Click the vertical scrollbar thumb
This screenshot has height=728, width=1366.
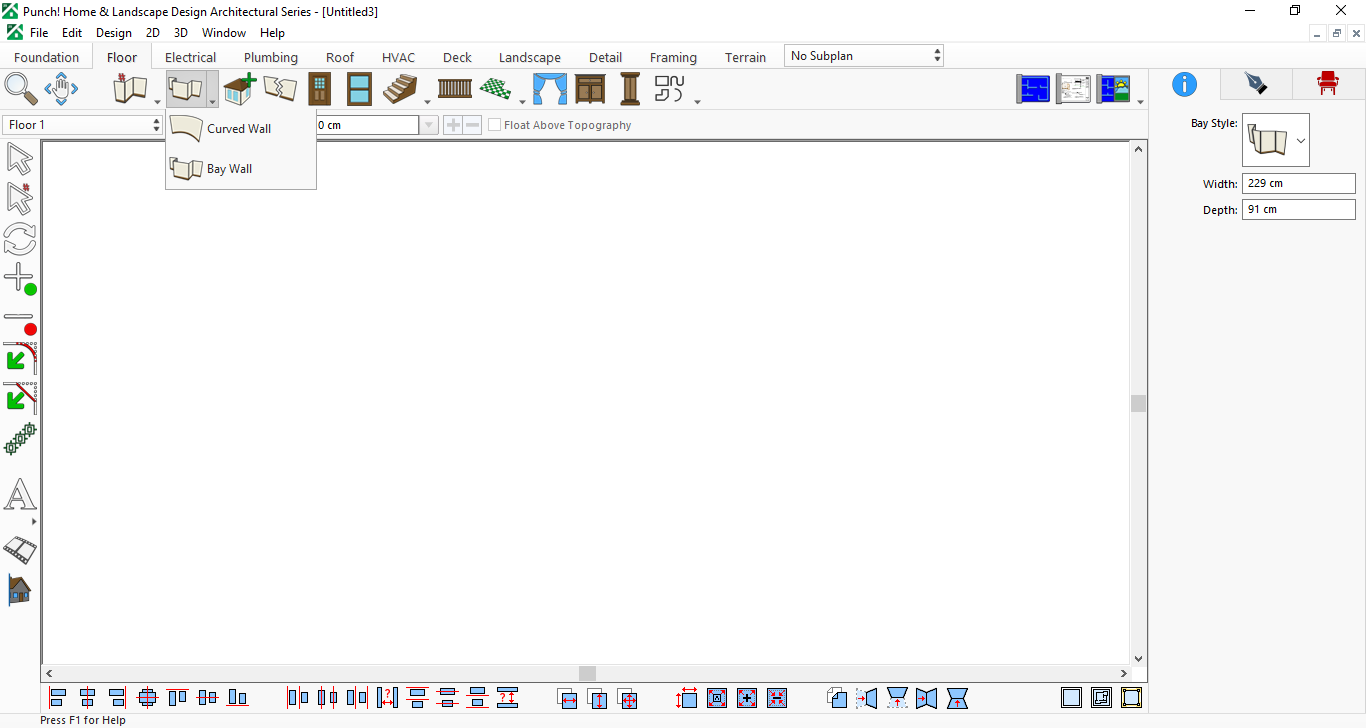pos(1138,403)
